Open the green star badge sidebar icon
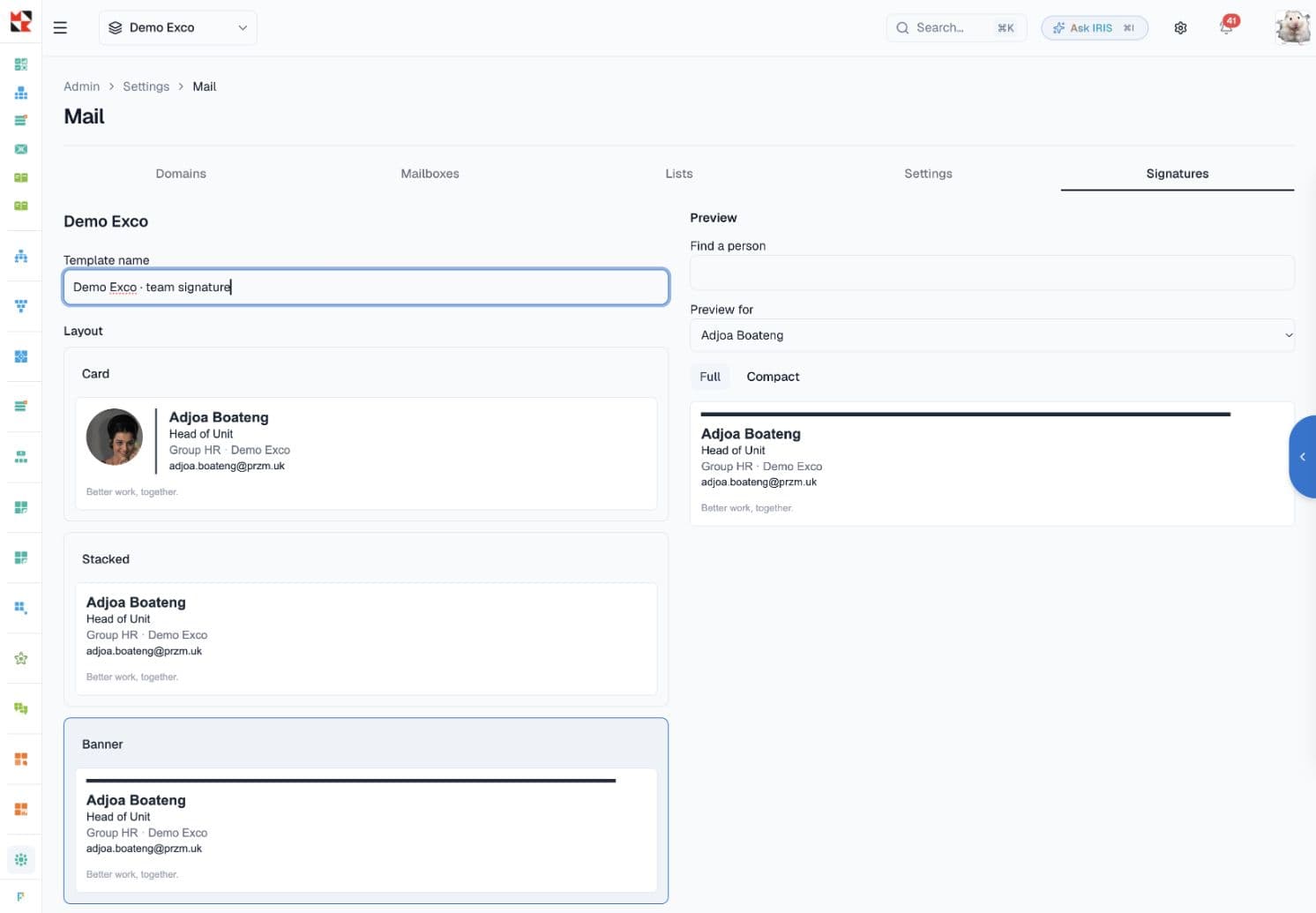The height and width of the screenshot is (913, 1316). [21, 658]
